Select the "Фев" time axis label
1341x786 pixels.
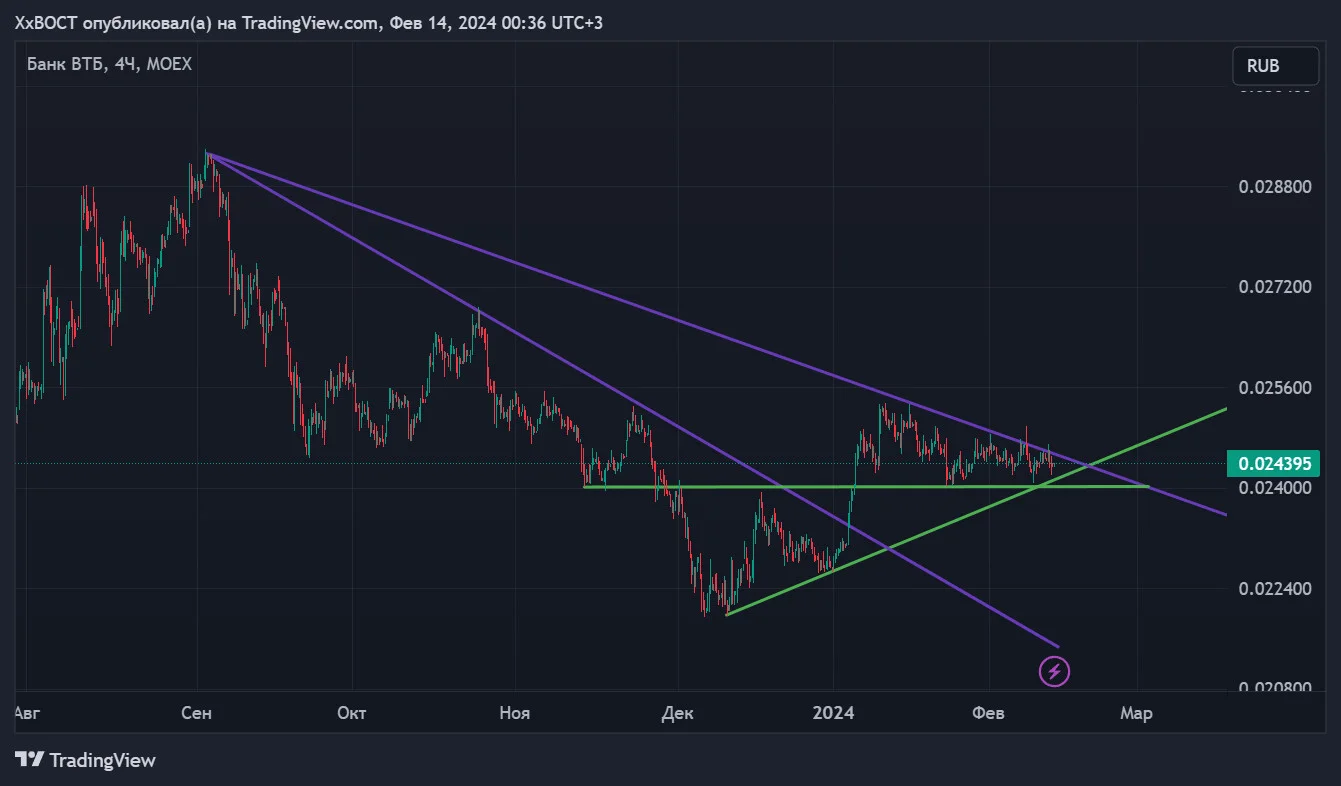click(x=989, y=713)
